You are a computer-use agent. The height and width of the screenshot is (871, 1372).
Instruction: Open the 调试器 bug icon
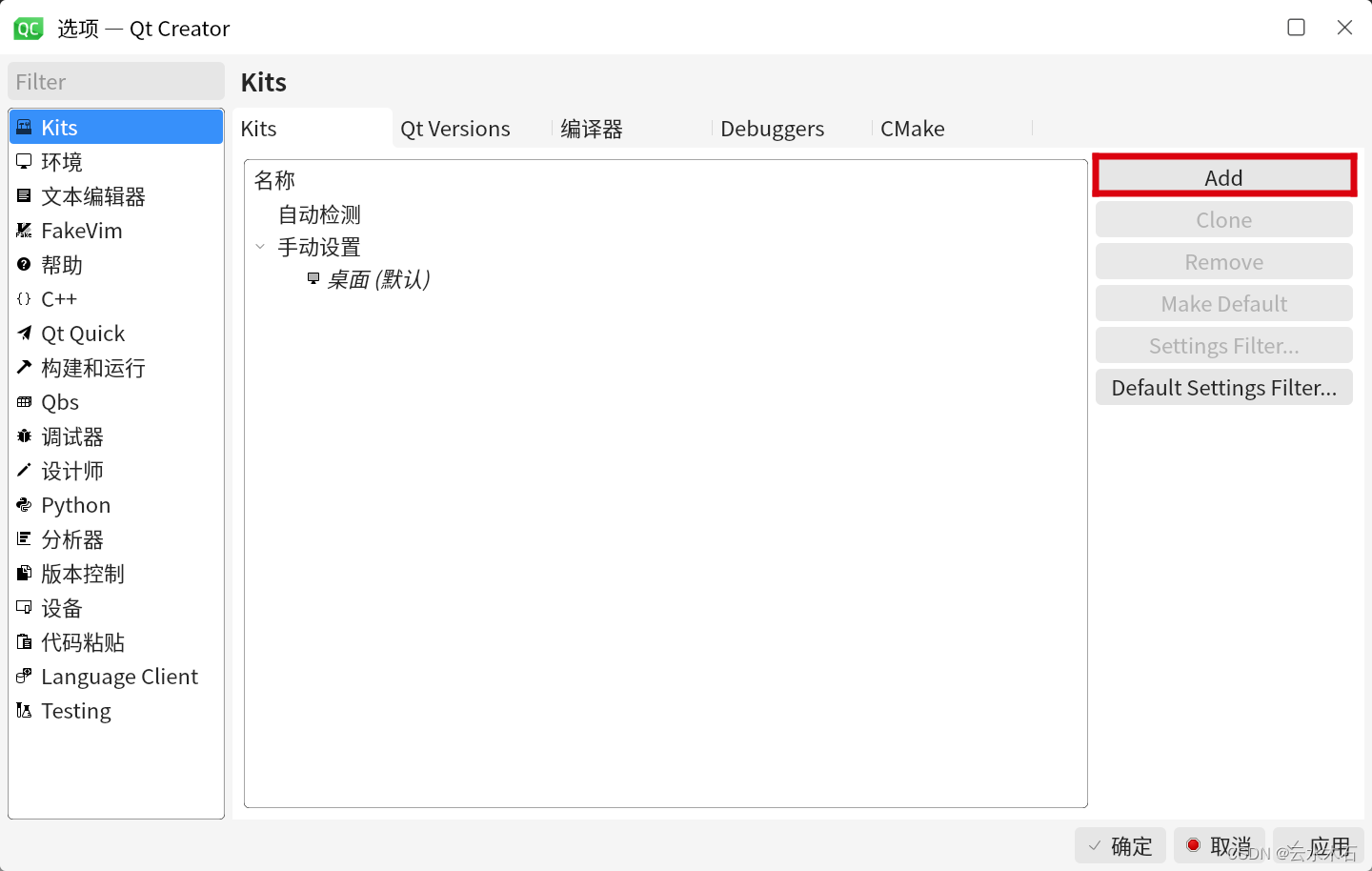(x=25, y=435)
